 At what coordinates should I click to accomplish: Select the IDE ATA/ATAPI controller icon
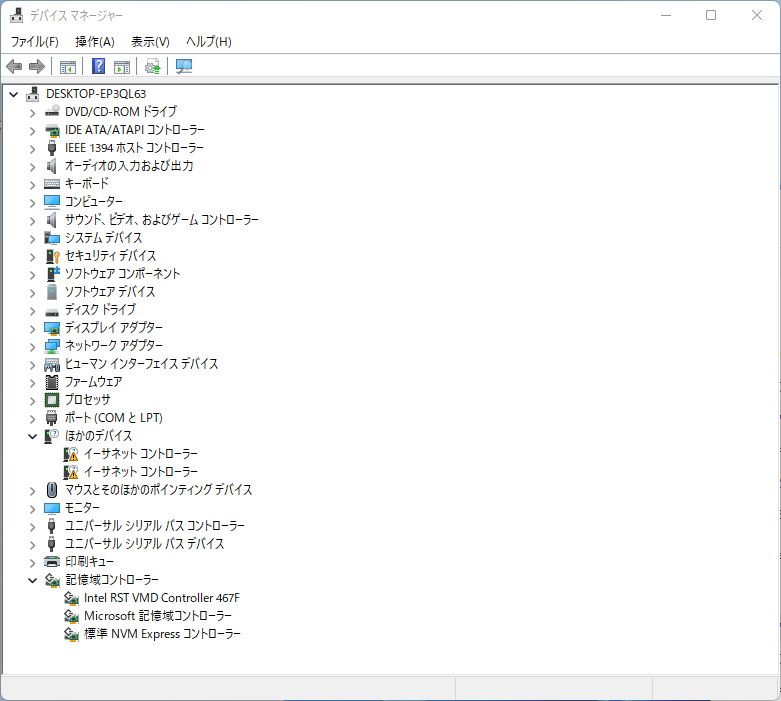pyautogui.click(x=52, y=130)
